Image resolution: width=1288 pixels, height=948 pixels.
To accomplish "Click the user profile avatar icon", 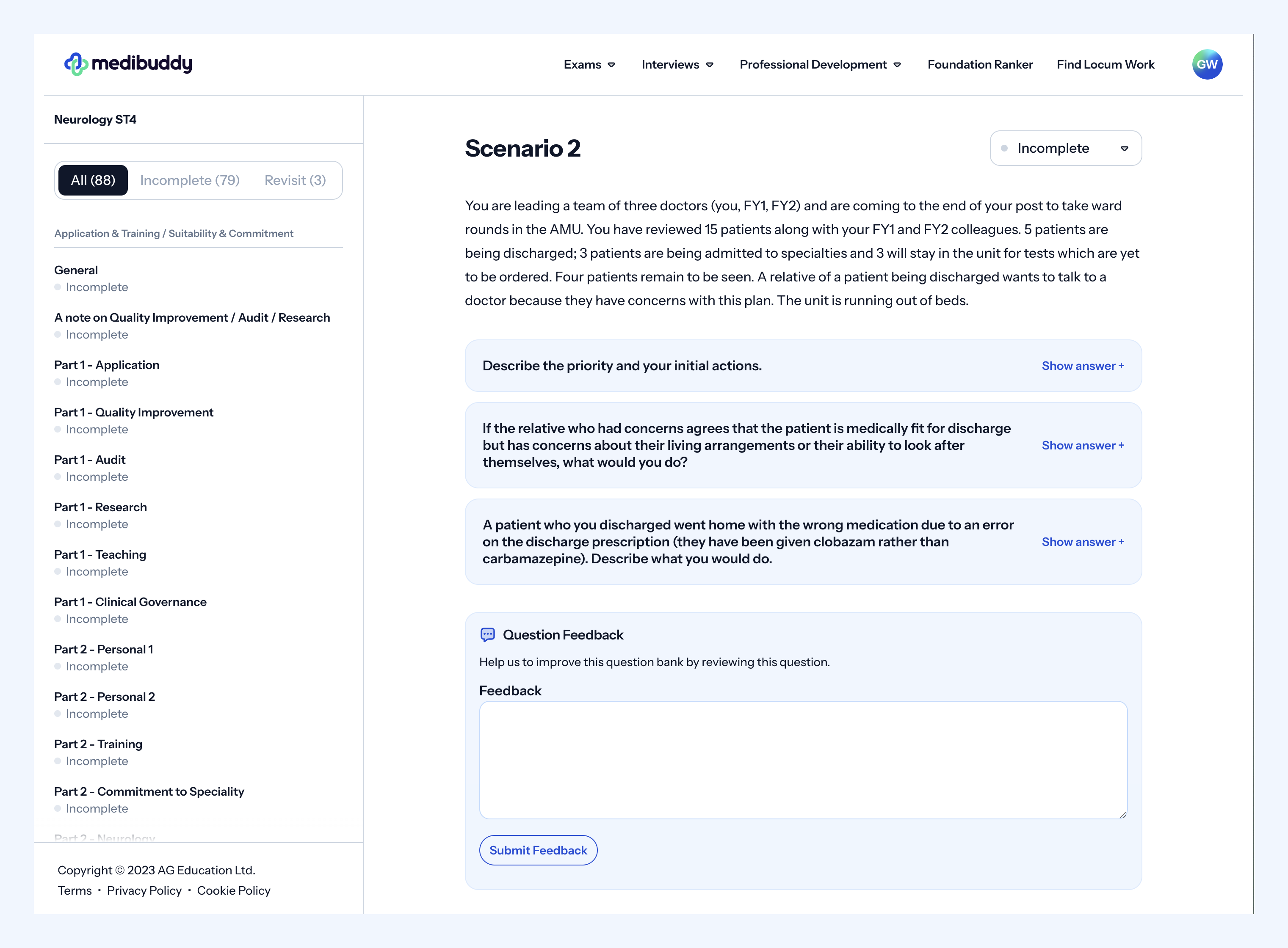I will click(1207, 64).
